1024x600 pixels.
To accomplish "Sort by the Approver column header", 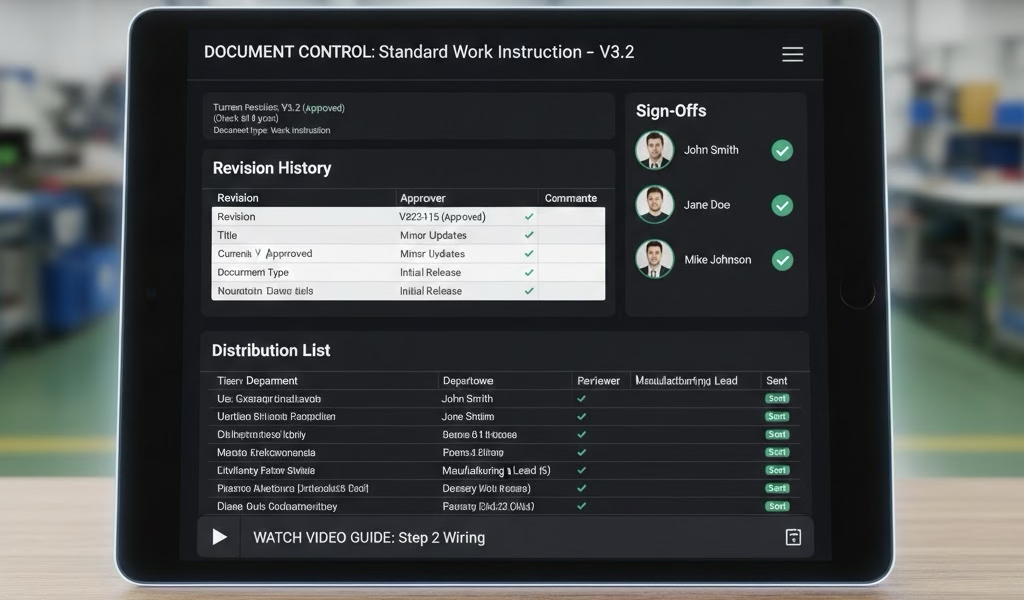I will 422,198.
